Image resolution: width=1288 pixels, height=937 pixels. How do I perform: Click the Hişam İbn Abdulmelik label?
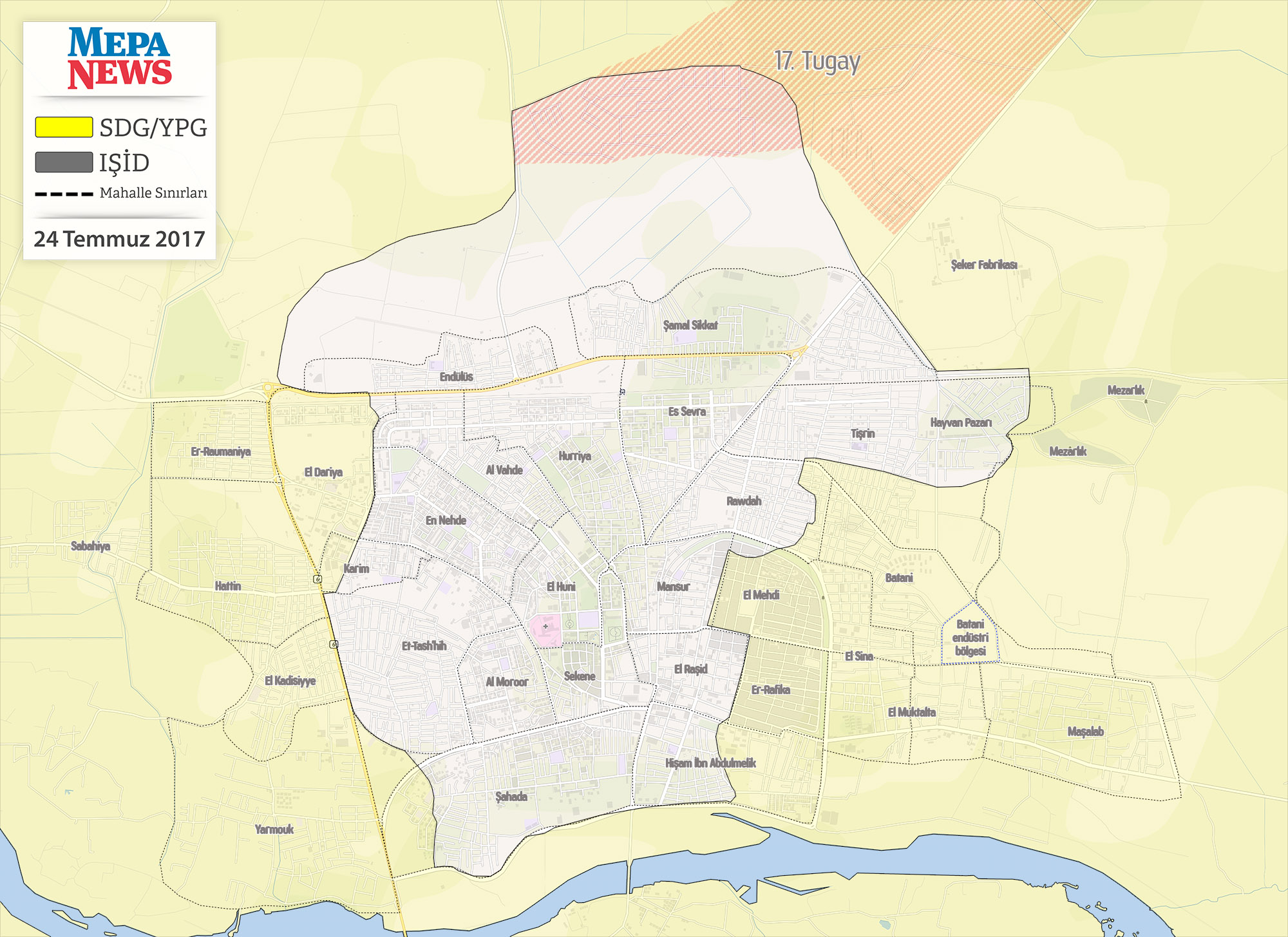pos(710,763)
